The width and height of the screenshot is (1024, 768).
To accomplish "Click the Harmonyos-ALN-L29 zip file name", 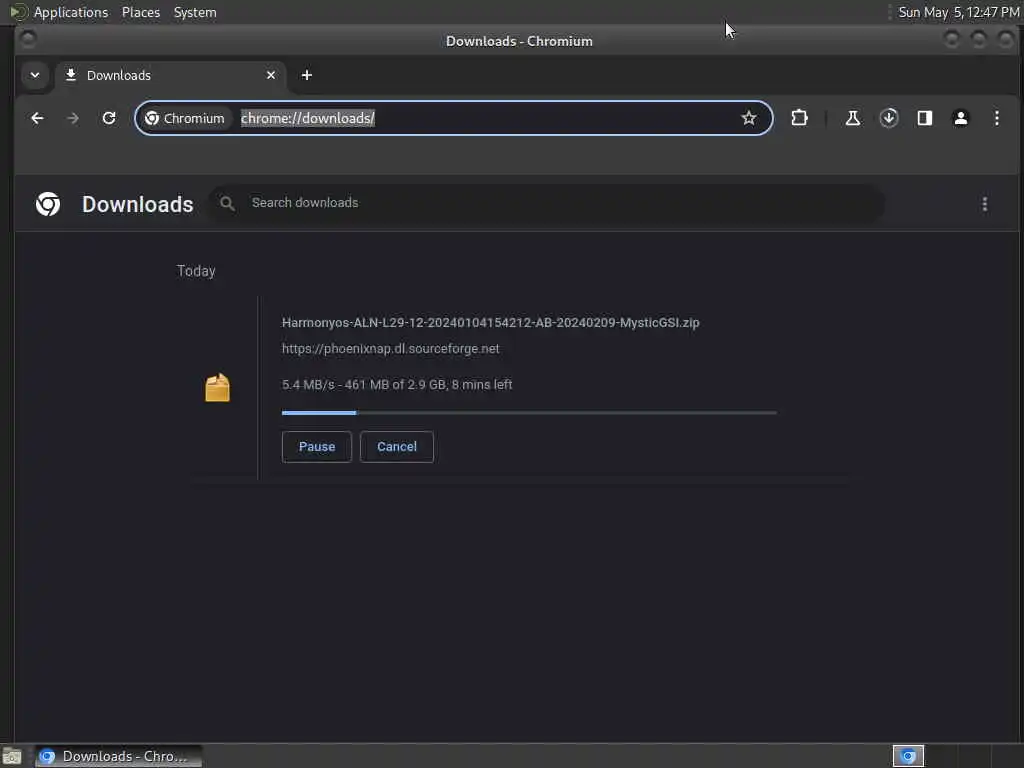I will coord(490,323).
